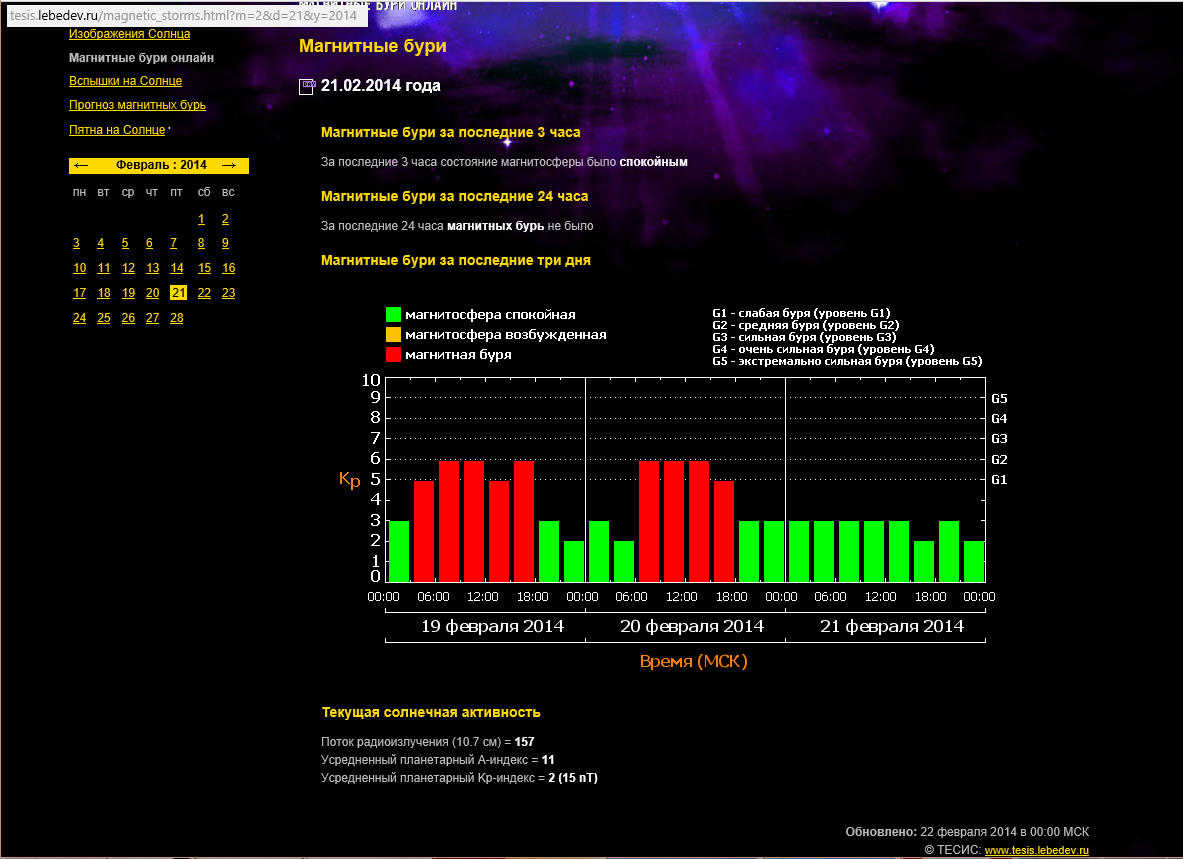1183x859 pixels.
Task: Go to previous month with left arrow
Action: tap(81, 165)
